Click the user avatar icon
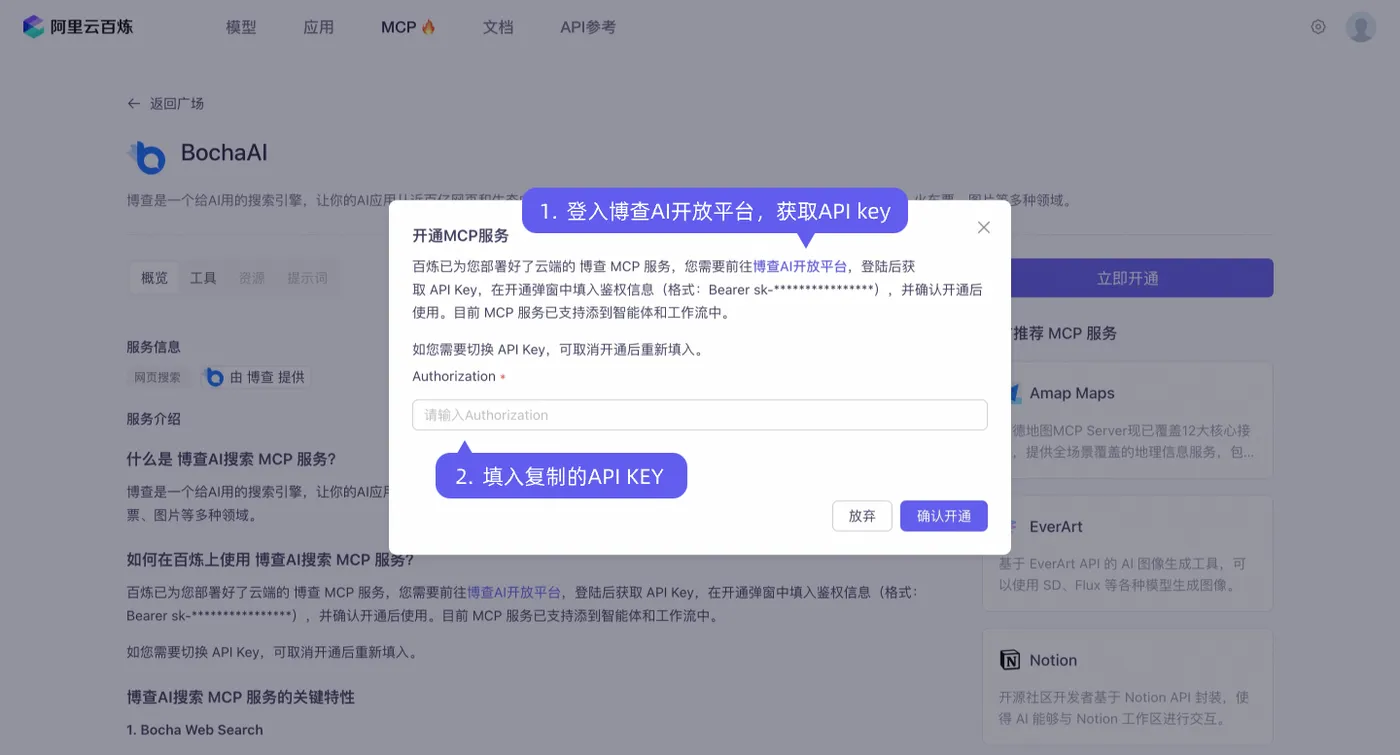Screen dimensions: 1400x755 (x=1360, y=27)
